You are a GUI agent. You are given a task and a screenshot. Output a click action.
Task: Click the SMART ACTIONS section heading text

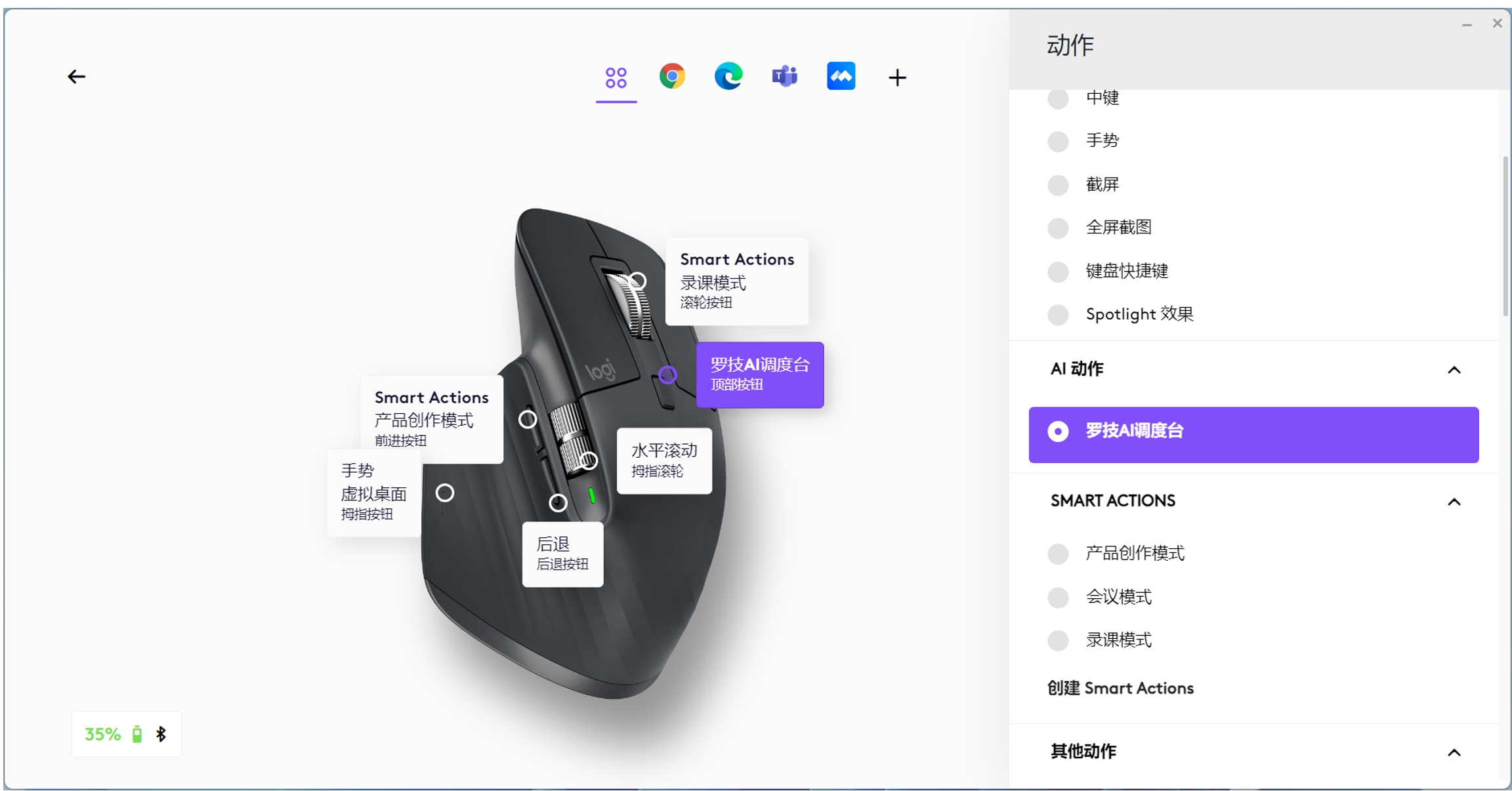[x=1113, y=501]
